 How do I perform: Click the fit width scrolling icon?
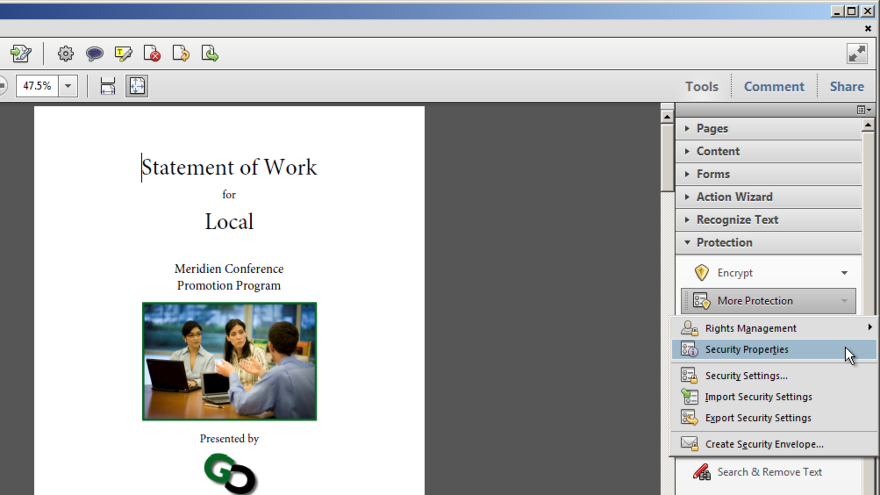107,86
